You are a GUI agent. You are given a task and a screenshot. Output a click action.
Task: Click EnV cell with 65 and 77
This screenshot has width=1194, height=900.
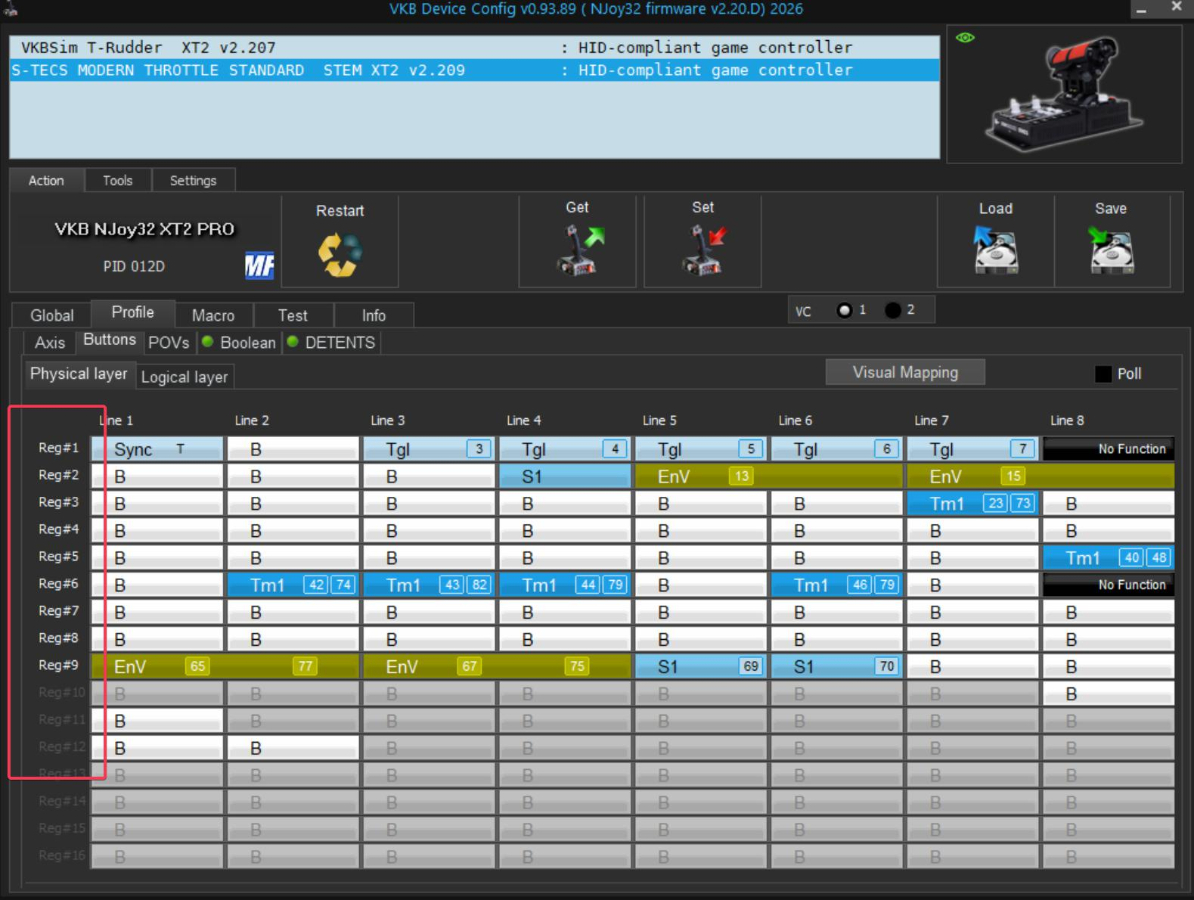tap(225, 666)
